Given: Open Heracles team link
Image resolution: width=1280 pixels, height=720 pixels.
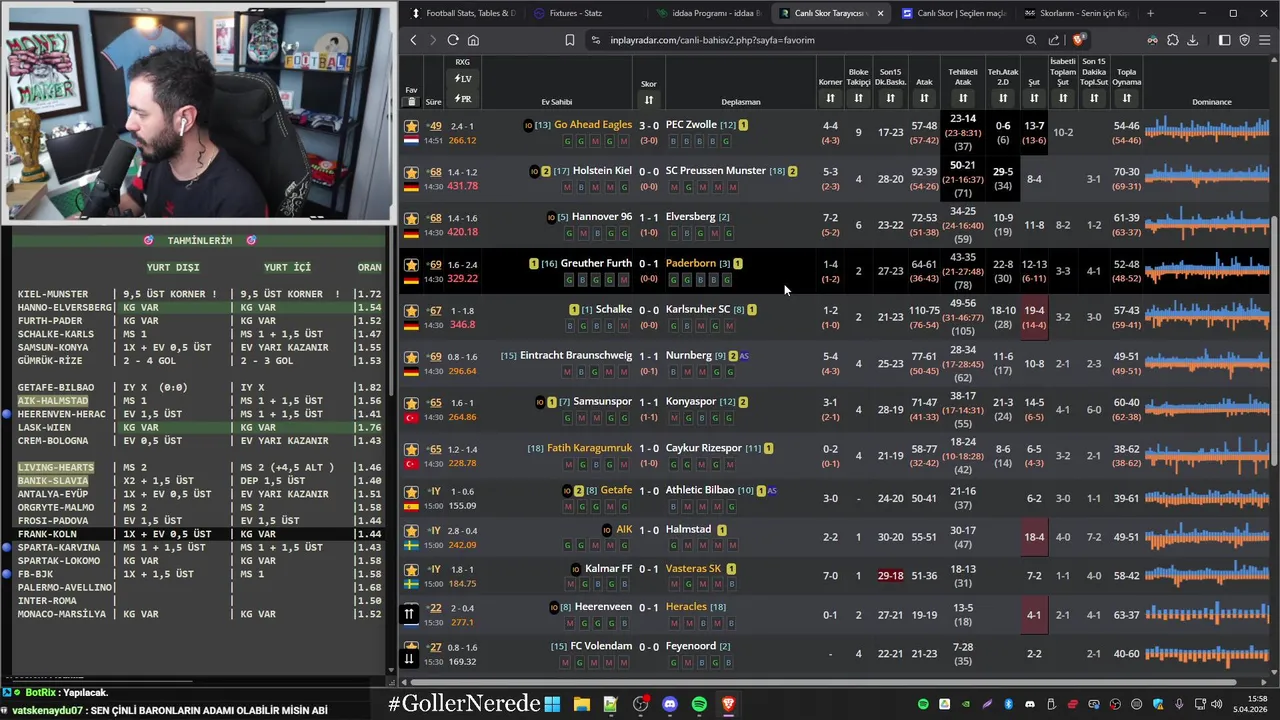Looking at the screenshot, I should coord(686,607).
